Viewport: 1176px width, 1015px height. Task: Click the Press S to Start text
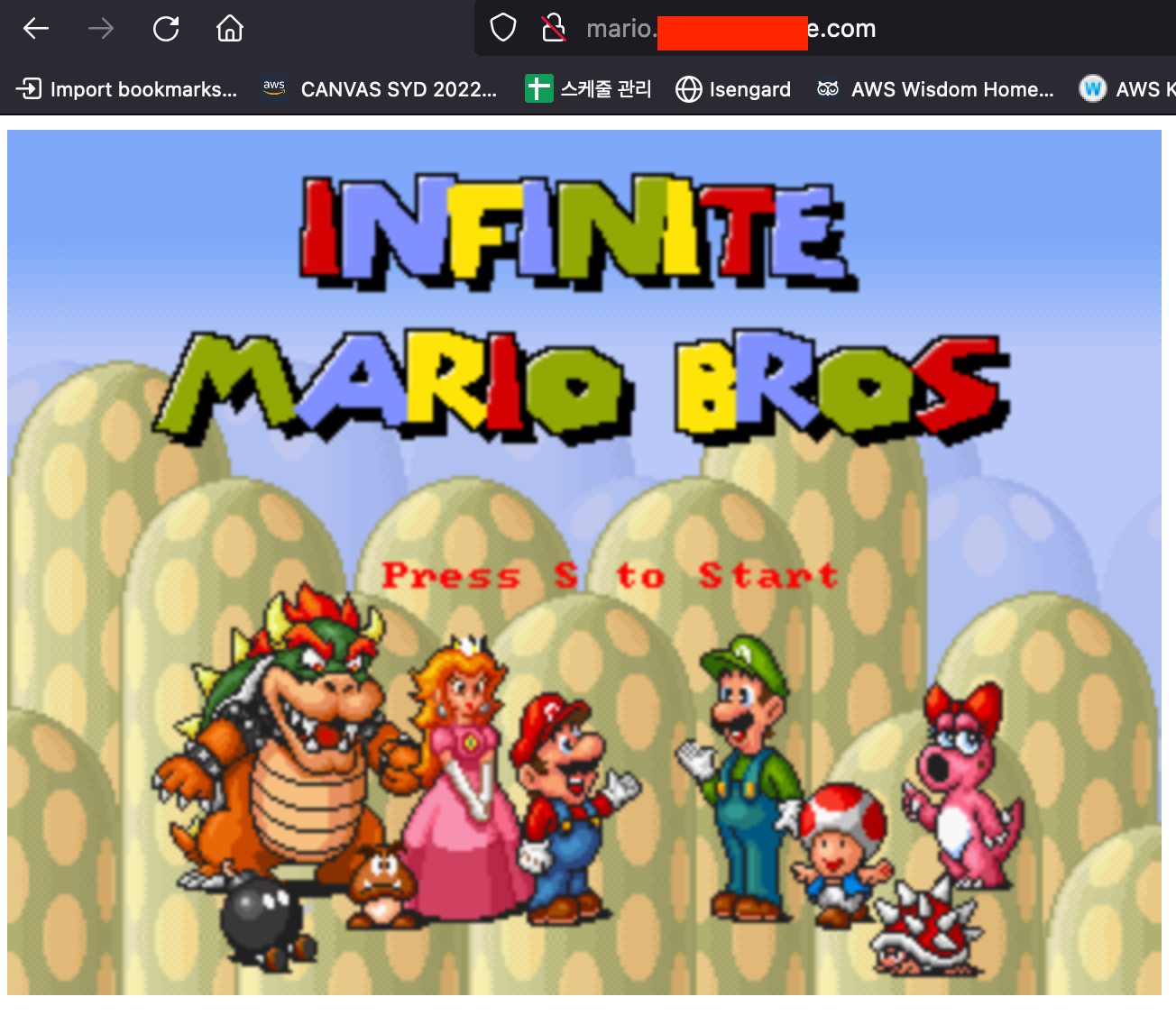point(611,575)
